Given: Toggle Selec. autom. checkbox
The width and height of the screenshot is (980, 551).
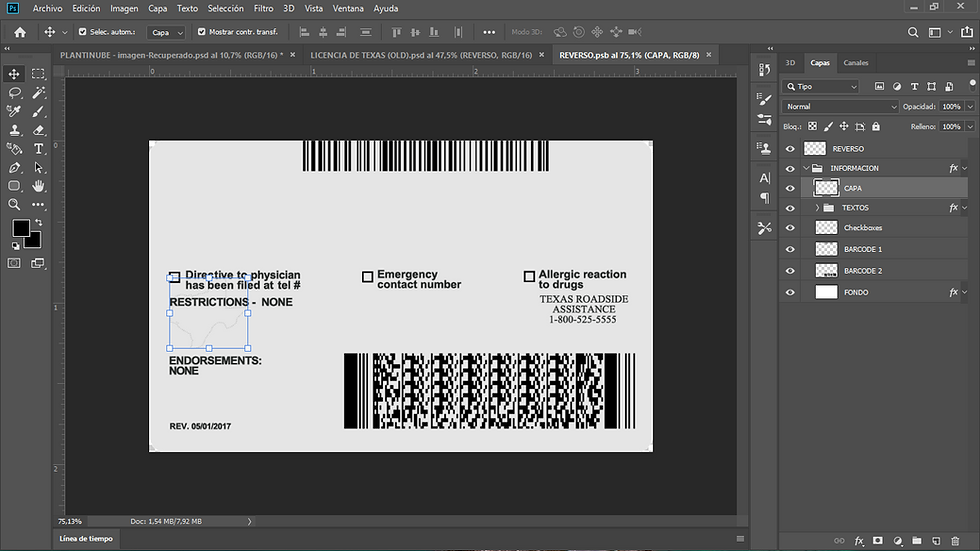Looking at the screenshot, I should (x=82, y=32).
